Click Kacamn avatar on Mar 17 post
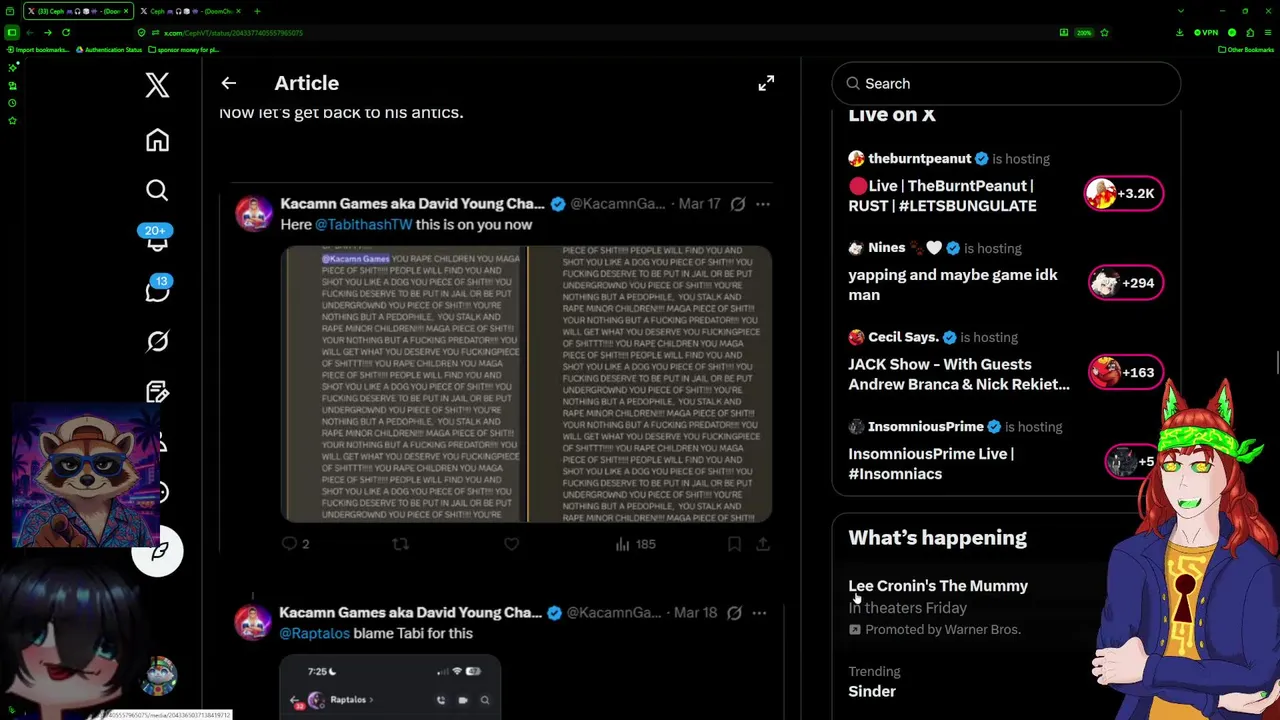1280x720 pixels. pos(253,214)
